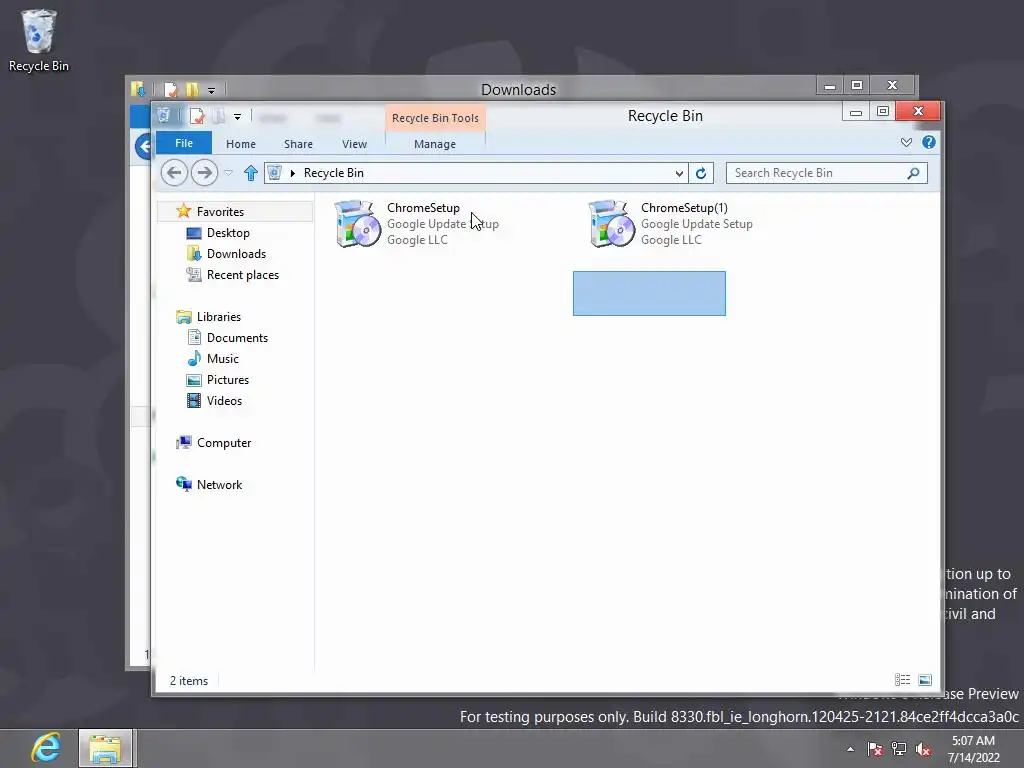Click the Recycle Bin Tools contextual tab header

[x=435, y=118]
